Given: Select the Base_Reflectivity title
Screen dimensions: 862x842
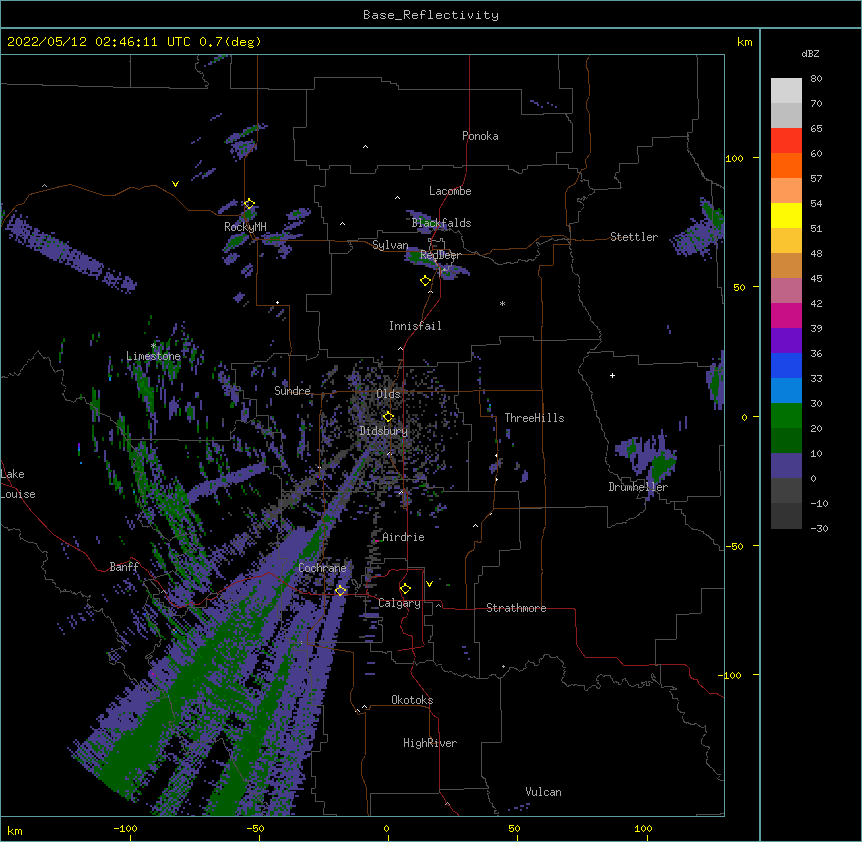Looking at the screenshot, I should (x=431, y=15).
